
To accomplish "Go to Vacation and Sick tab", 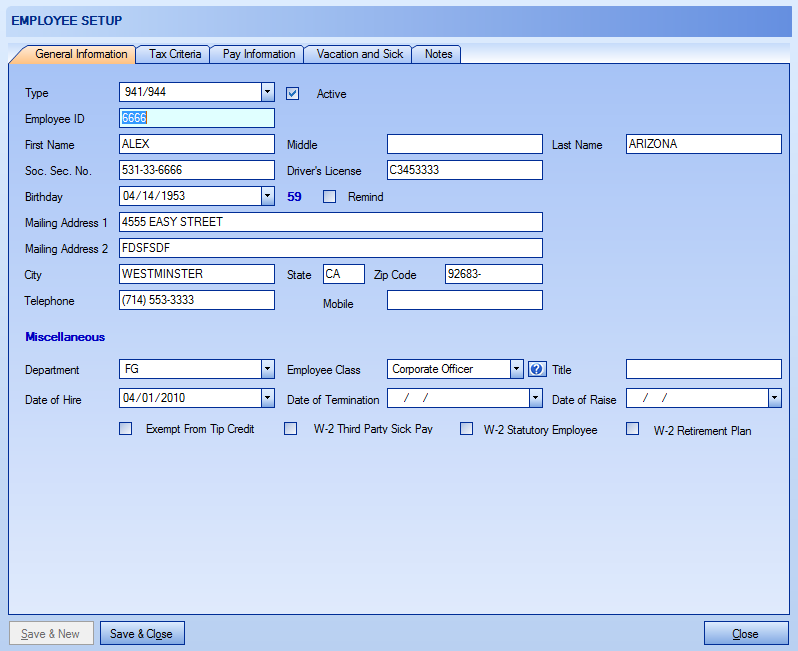I will click(x=360, y=54).
